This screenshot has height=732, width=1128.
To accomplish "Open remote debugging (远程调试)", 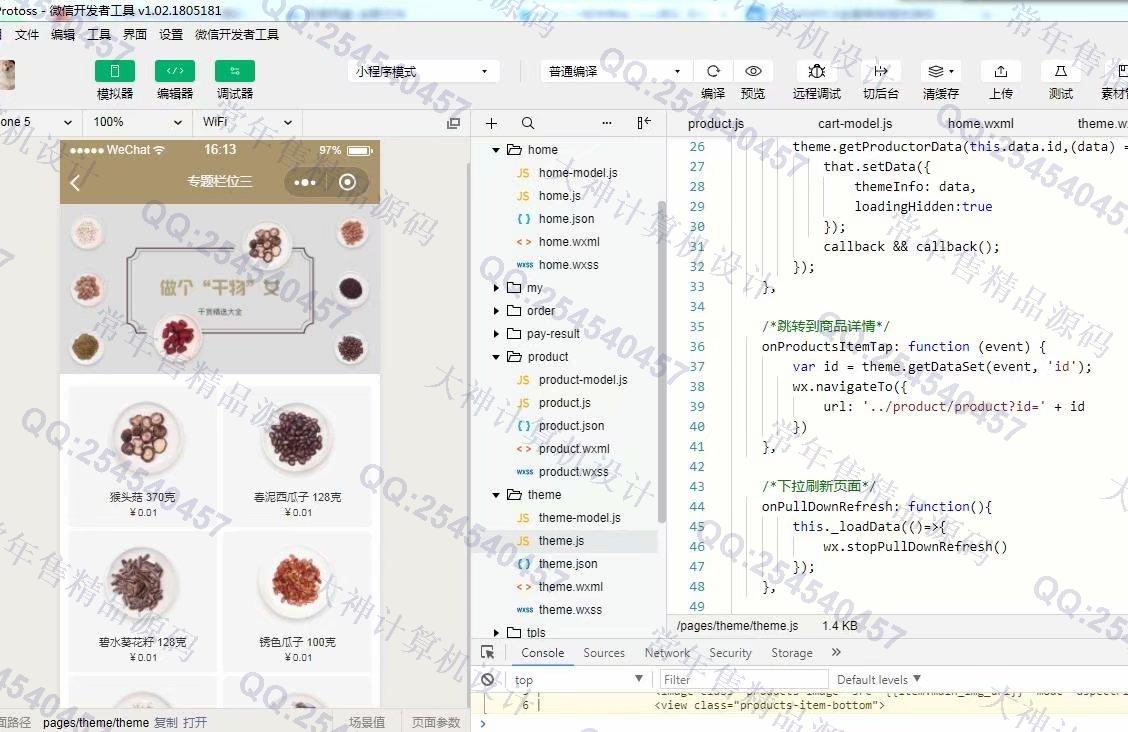I will point(817,71).
